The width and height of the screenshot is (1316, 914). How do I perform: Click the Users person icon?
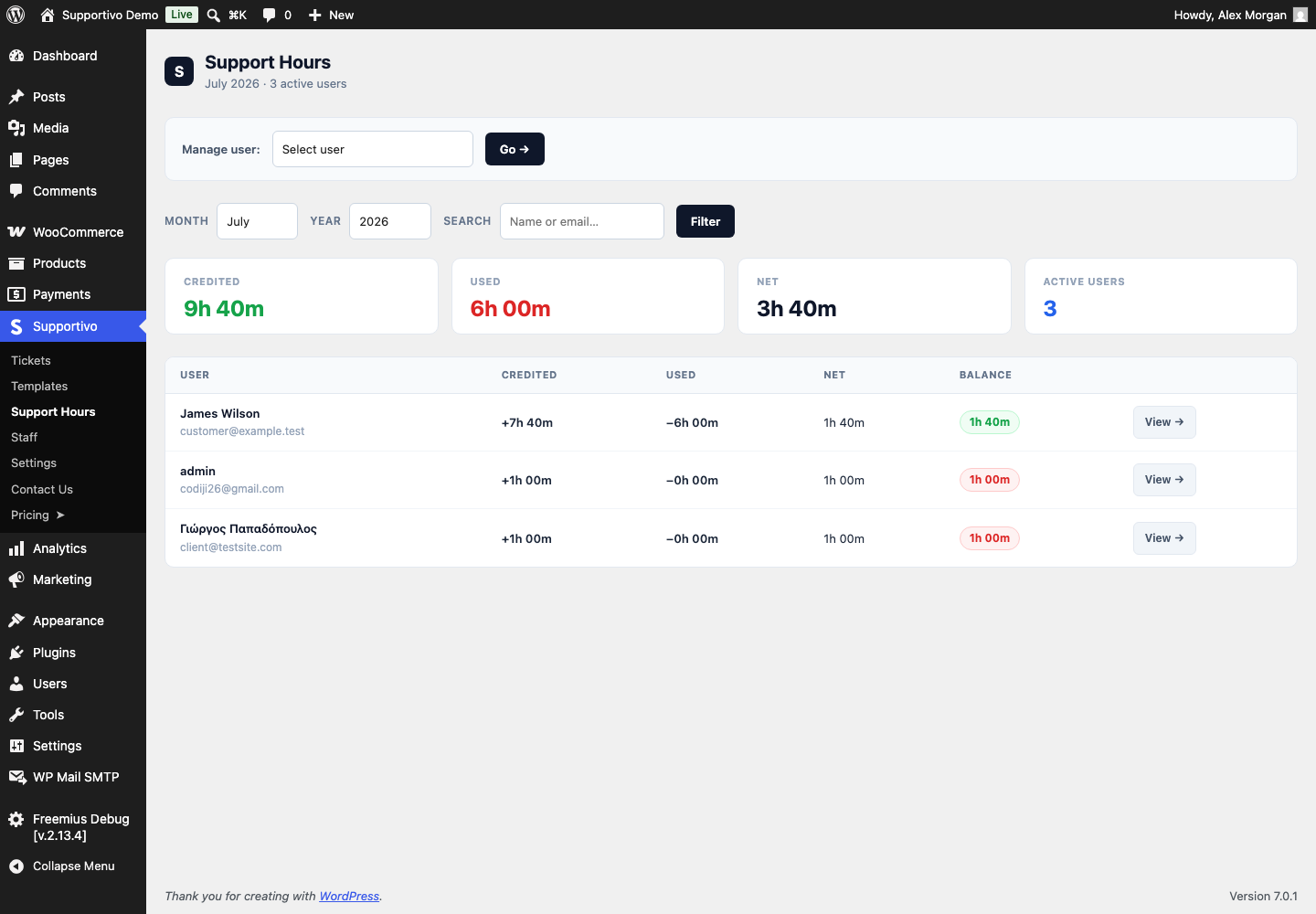pyautogui.click(x=16, y=684)
